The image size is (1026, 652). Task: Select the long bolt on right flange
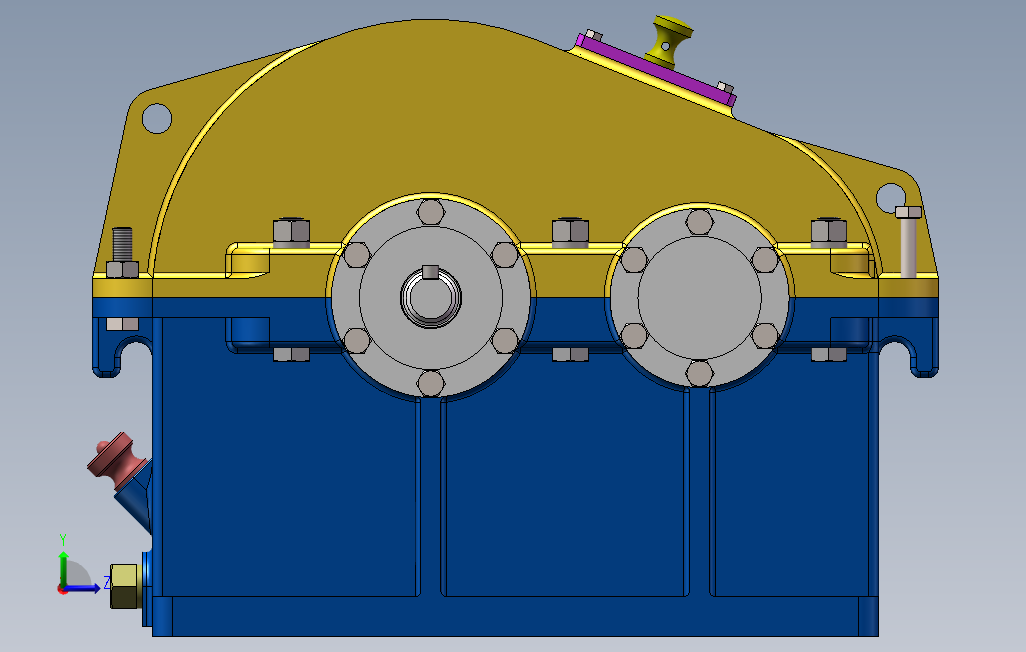(908, 242)
